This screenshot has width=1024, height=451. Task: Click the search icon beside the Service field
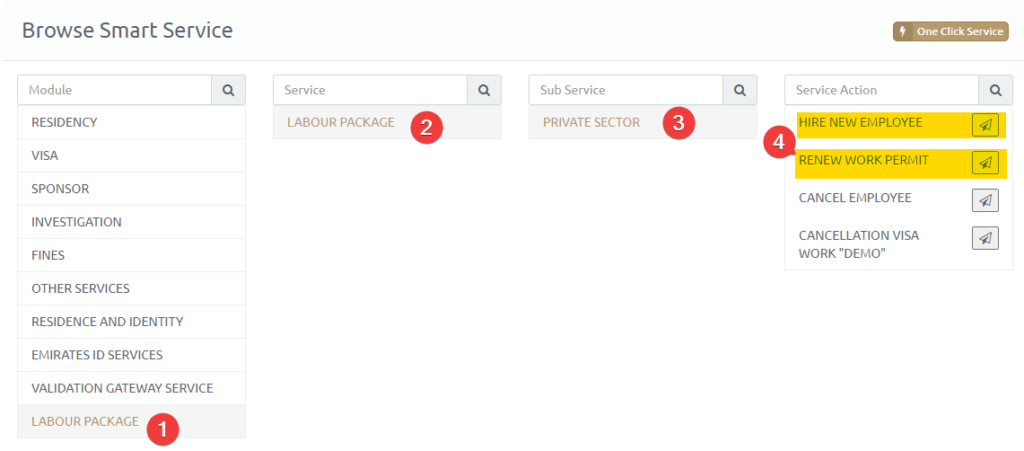click(x=484, y=90)
